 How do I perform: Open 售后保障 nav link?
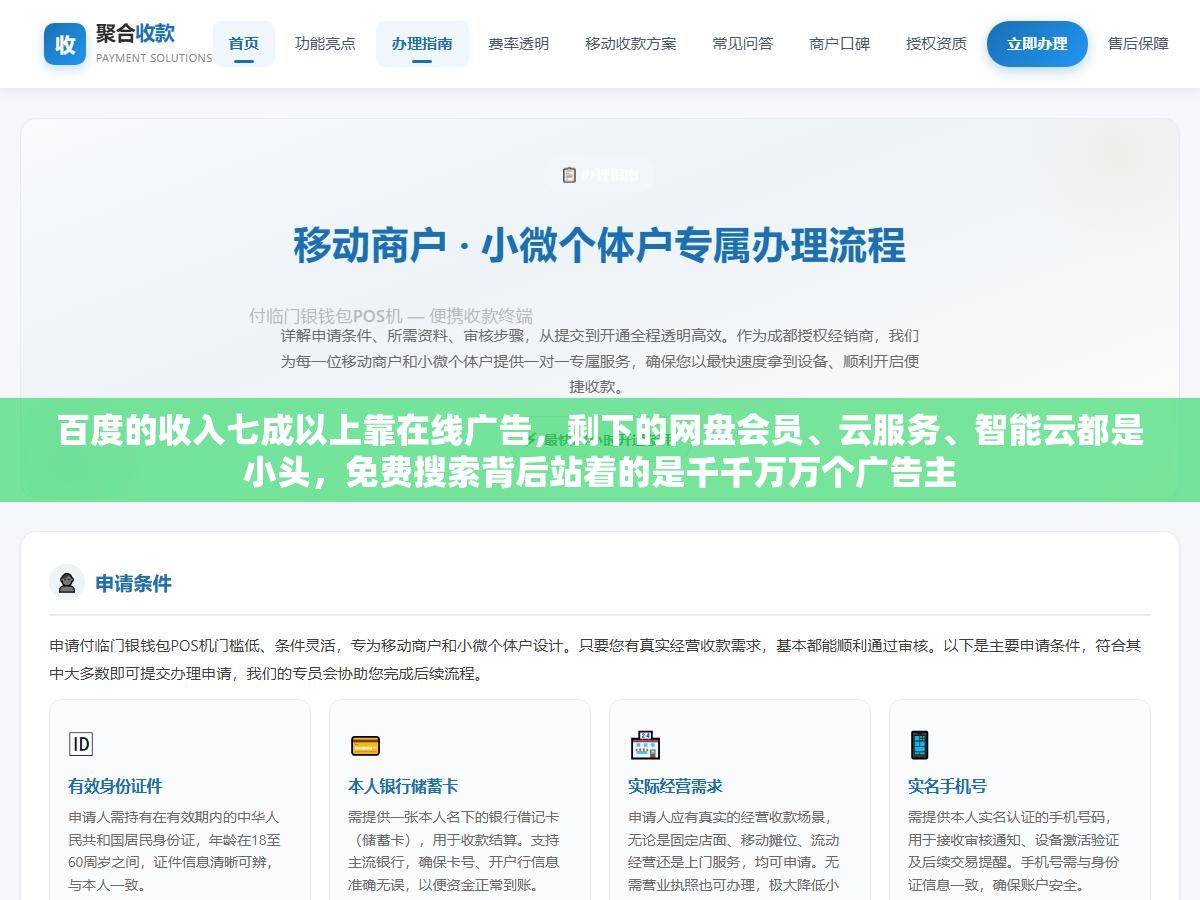click(x=1138, y=44)
